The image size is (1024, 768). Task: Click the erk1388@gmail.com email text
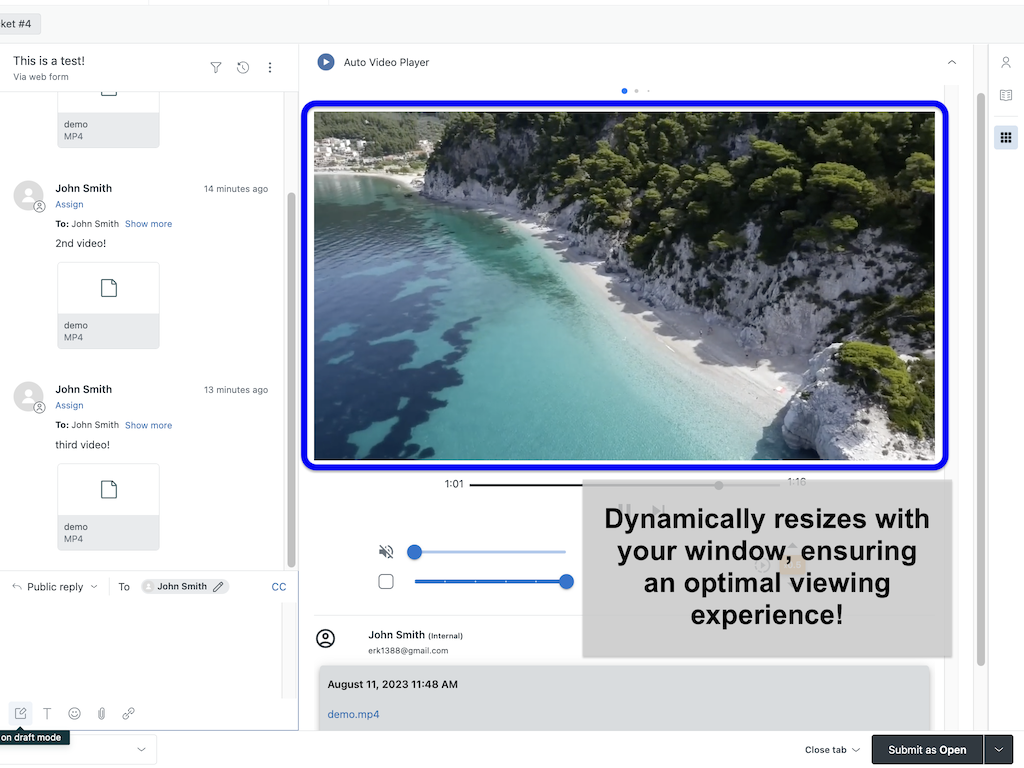tap(408, 650)
